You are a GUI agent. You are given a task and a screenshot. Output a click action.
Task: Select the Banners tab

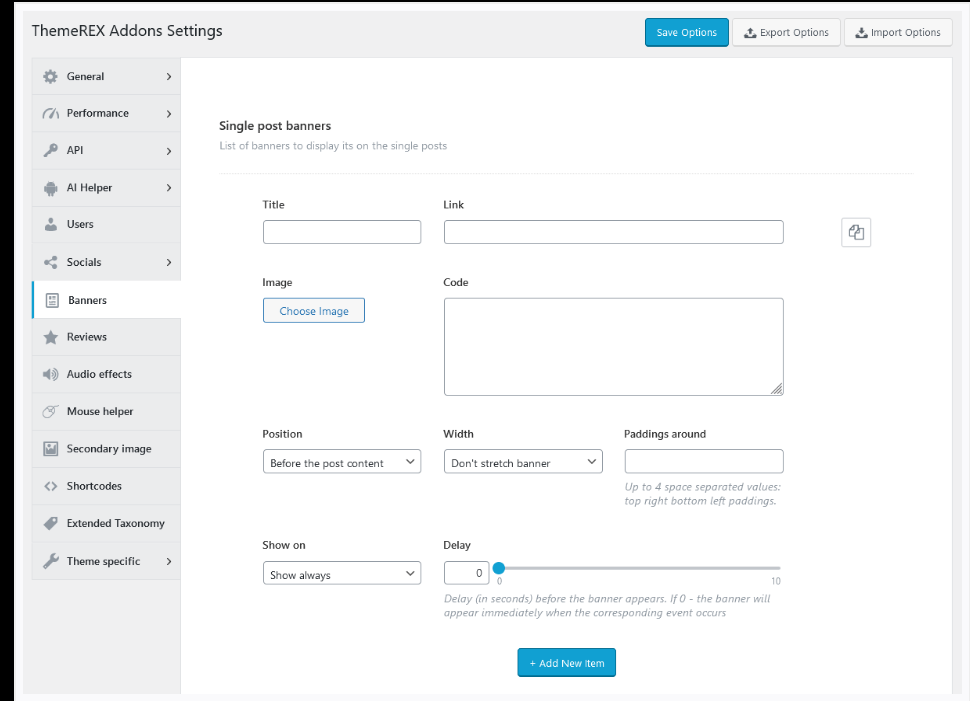tap(106, 300)
